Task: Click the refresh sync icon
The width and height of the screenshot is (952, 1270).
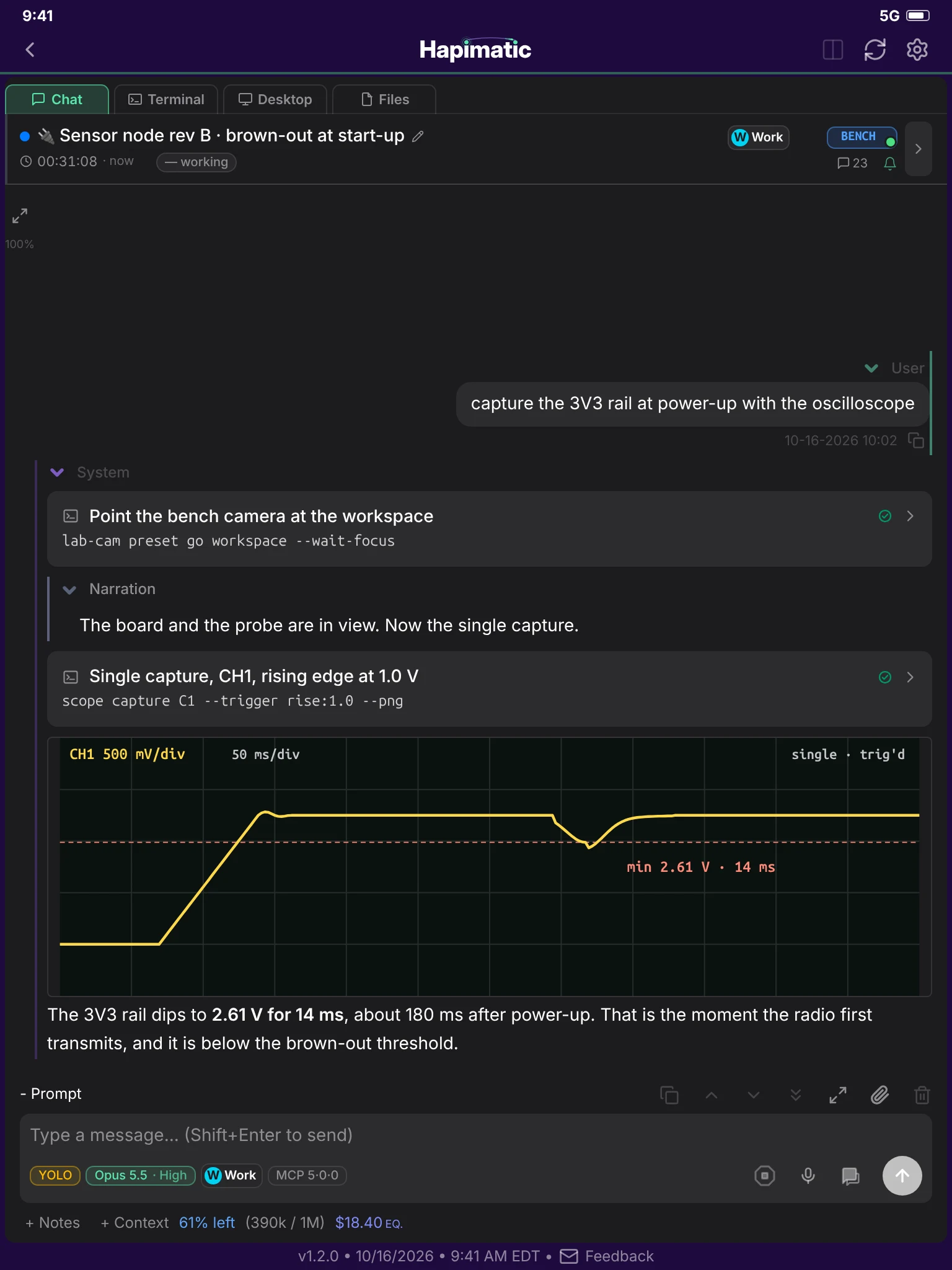Action: (x=875, y=50)
